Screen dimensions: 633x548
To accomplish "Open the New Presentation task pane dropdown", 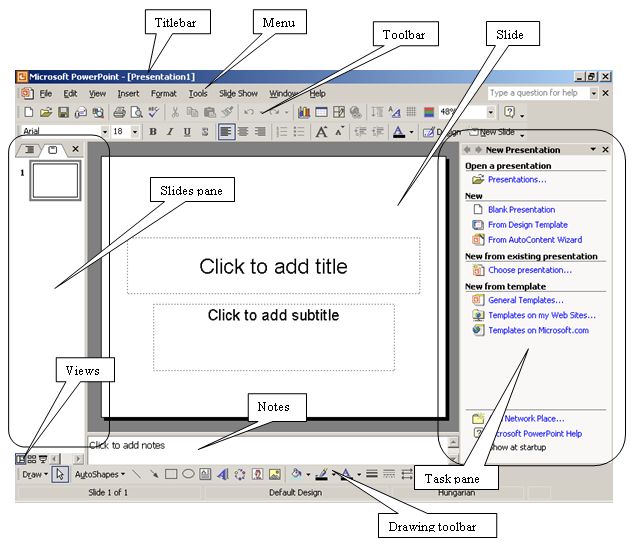I will click(593, 149).
